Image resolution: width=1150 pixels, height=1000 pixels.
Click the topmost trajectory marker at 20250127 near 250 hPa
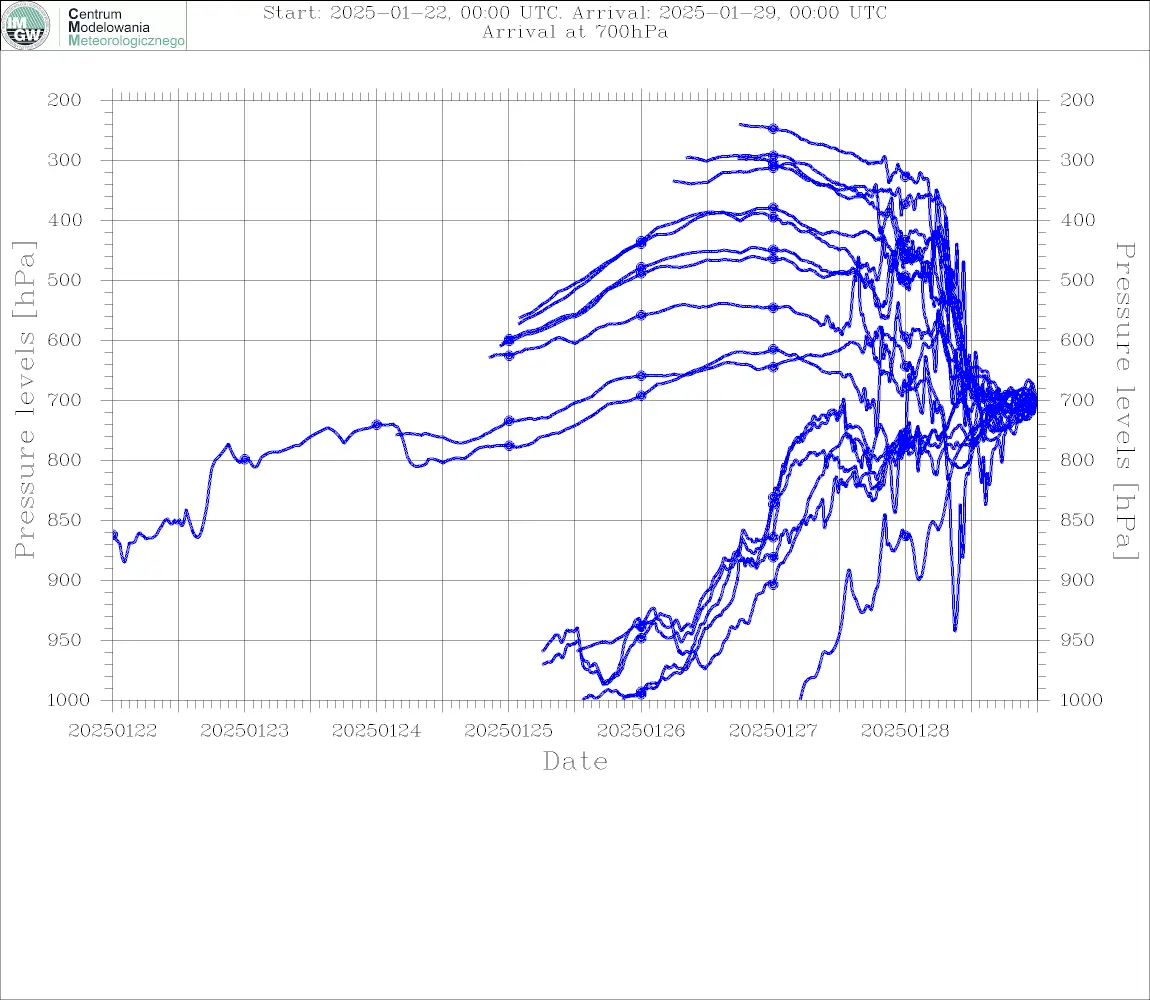pos(774,129)
